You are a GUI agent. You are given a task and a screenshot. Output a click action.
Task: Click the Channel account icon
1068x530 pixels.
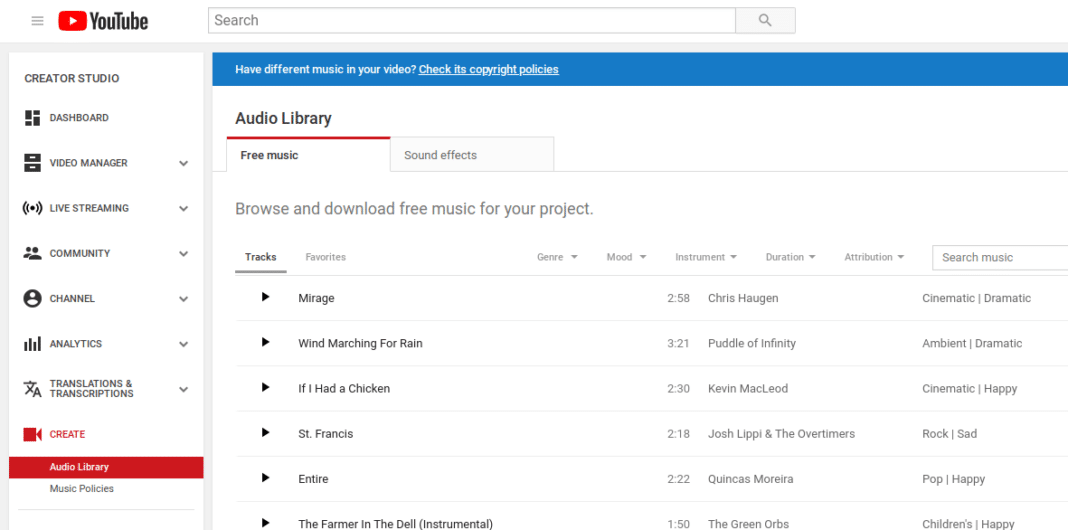(32, 298)
